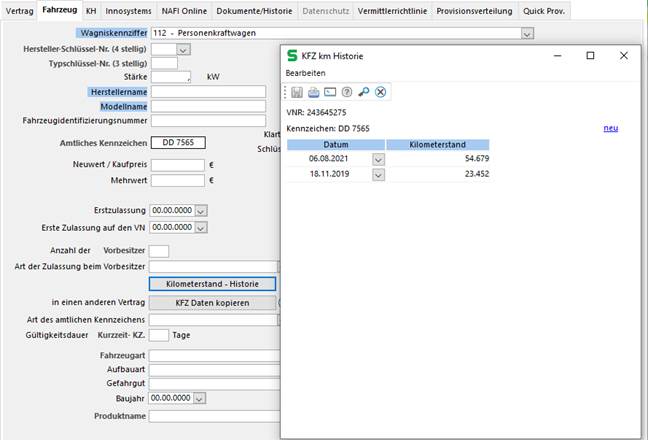Switch to the Dokumente/Historie tab

point(250,10)
